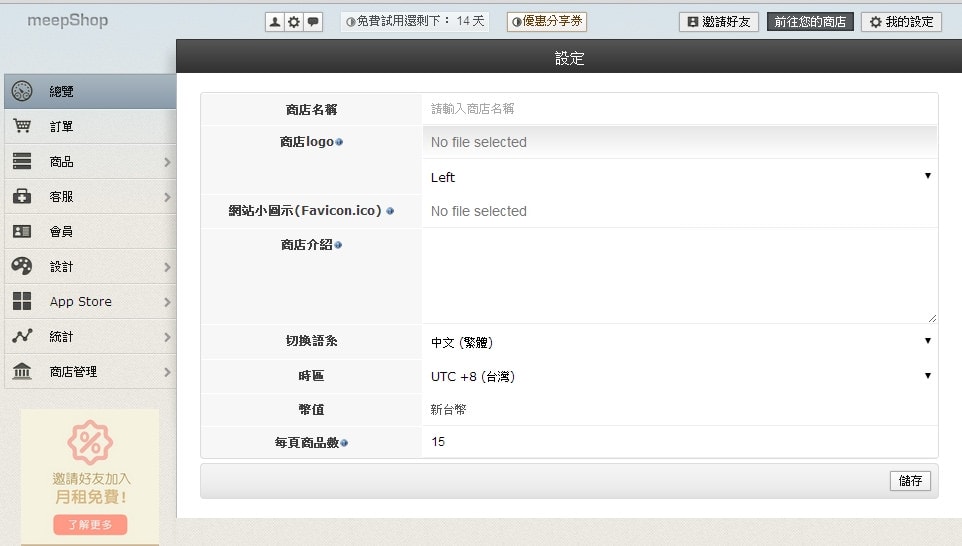Open the 時區 timezone dropdown

click(x=680, y=376)
